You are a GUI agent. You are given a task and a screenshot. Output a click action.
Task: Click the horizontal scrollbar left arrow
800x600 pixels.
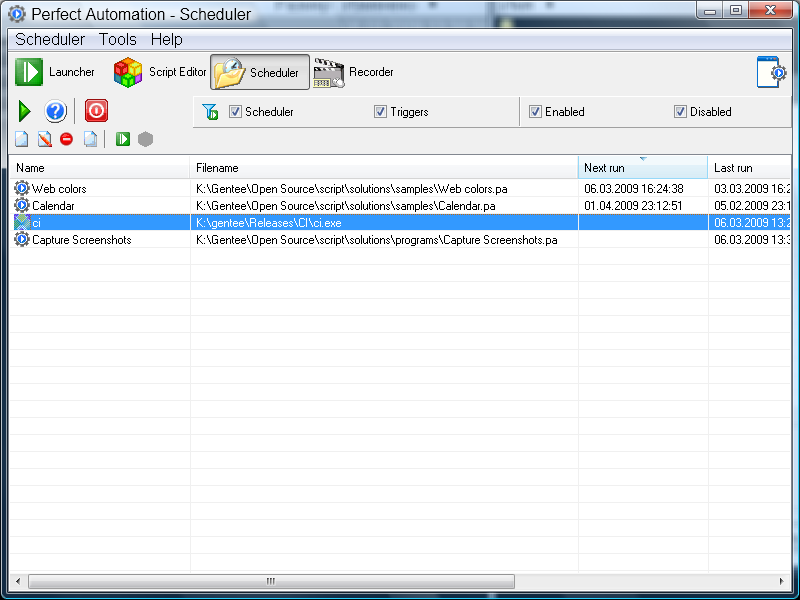tap(18, 581)
